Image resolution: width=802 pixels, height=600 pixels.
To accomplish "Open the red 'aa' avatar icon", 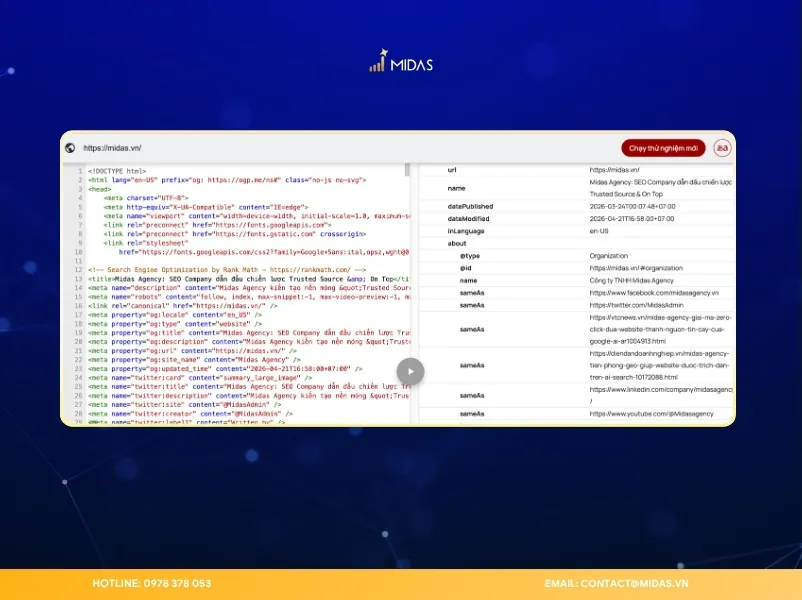I will coord(721,147).
